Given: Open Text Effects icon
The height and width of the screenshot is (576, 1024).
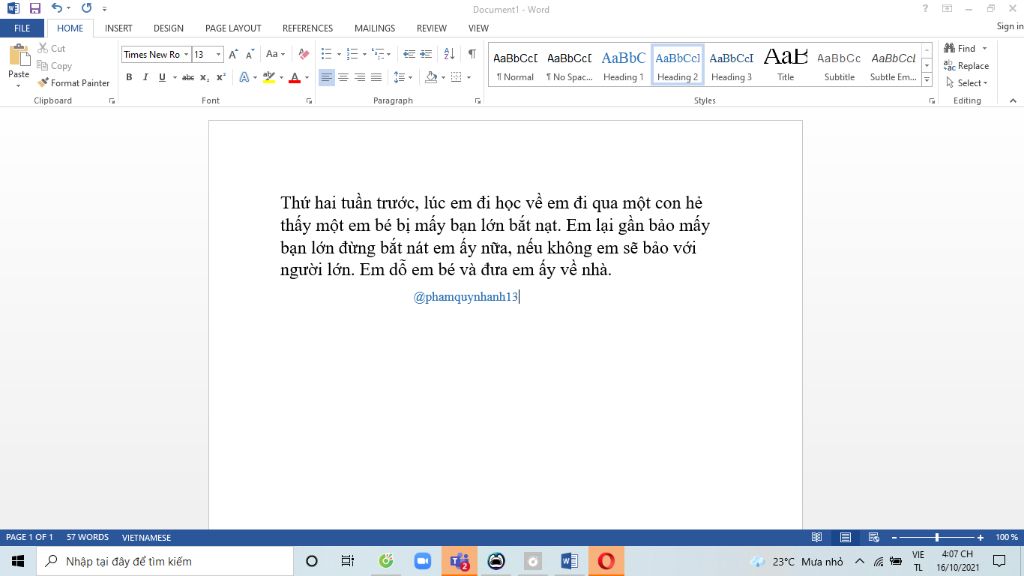Looking at the screenshot, I should [244, 77].
